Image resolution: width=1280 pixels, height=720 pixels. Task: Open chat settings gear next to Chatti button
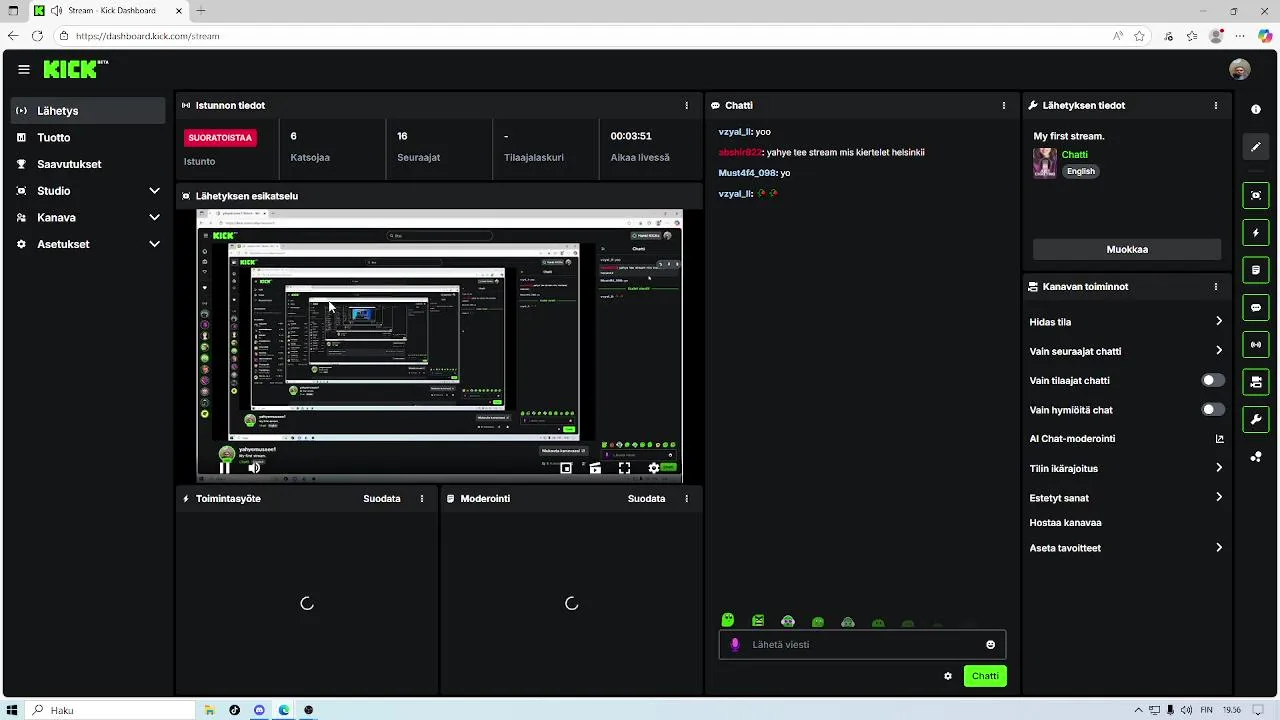[948, 676]
